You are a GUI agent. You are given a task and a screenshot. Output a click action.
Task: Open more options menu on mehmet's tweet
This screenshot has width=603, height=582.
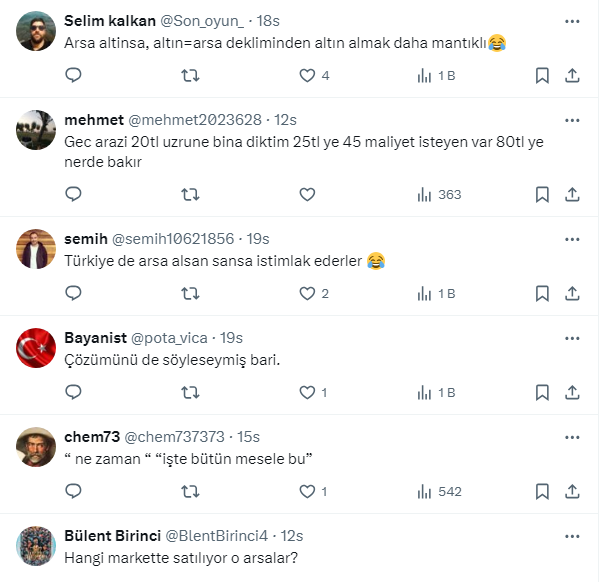571,120
